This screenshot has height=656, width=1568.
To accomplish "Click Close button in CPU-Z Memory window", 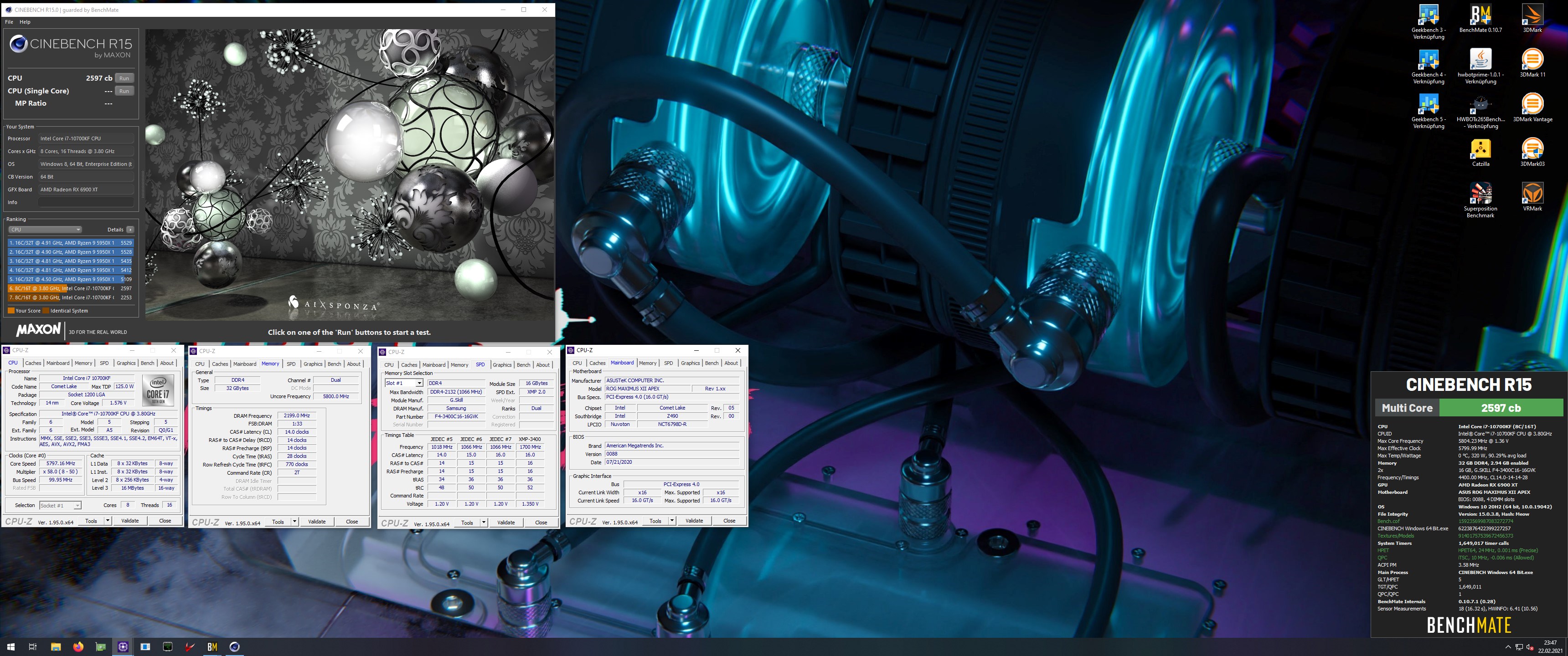I will (x=352, y=522).
